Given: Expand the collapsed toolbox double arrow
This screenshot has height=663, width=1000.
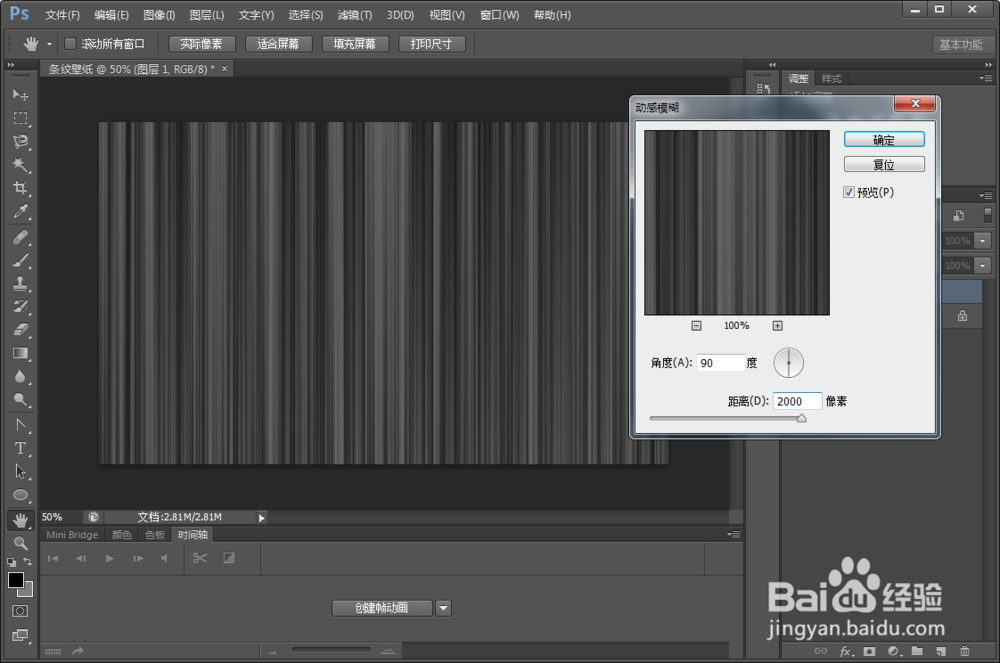Looking at the screenshot, I should click(10, 64).
